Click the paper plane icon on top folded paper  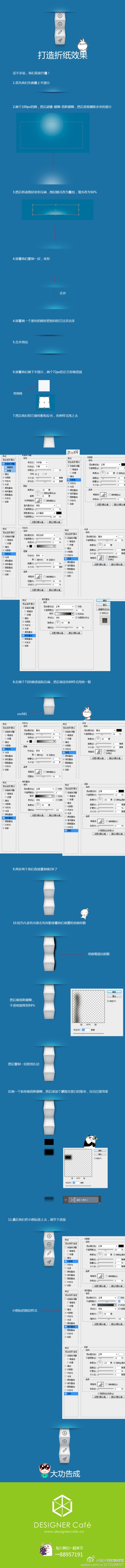[x=59, y=40]
